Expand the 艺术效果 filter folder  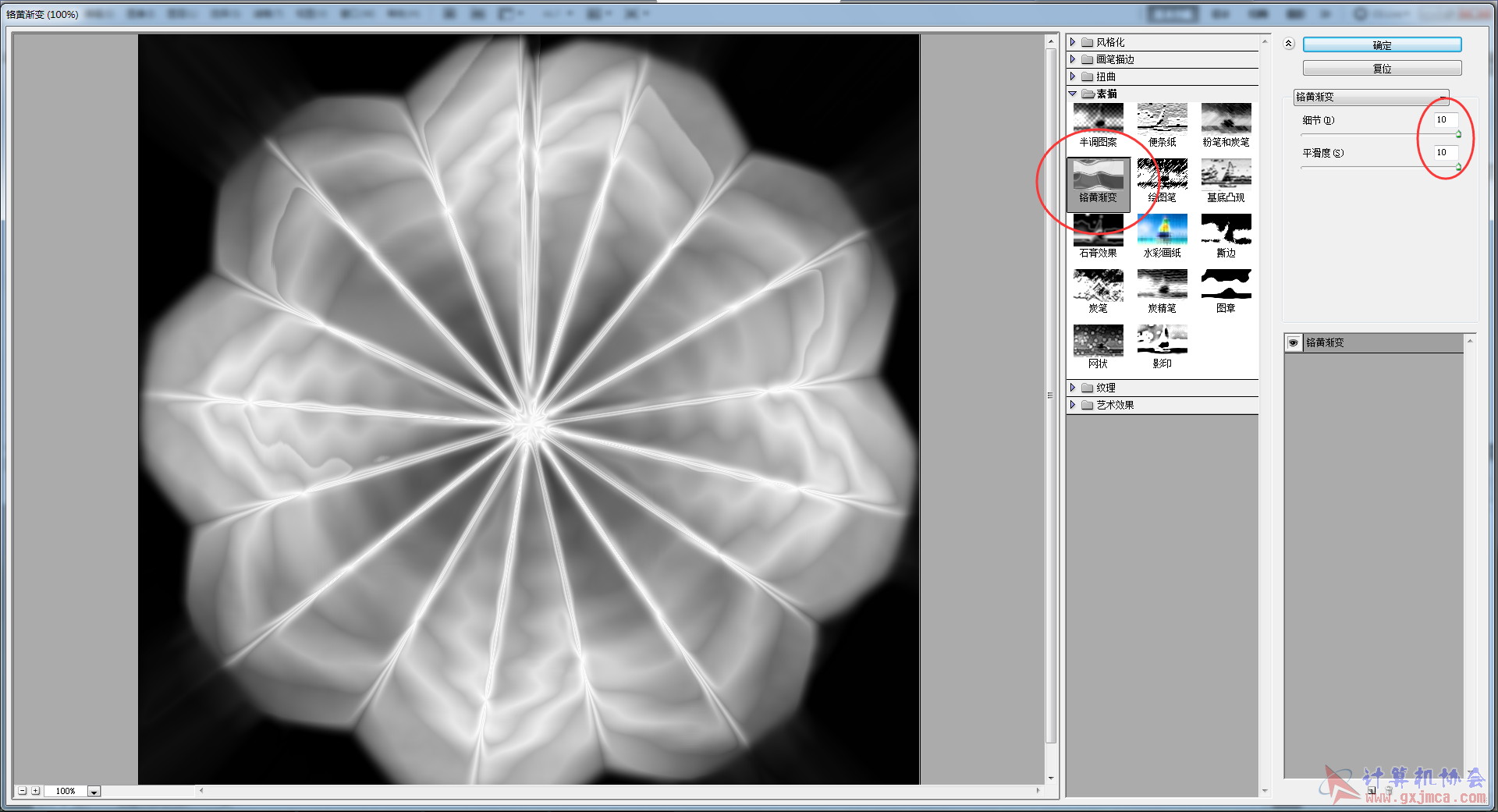coord(1073,405)
